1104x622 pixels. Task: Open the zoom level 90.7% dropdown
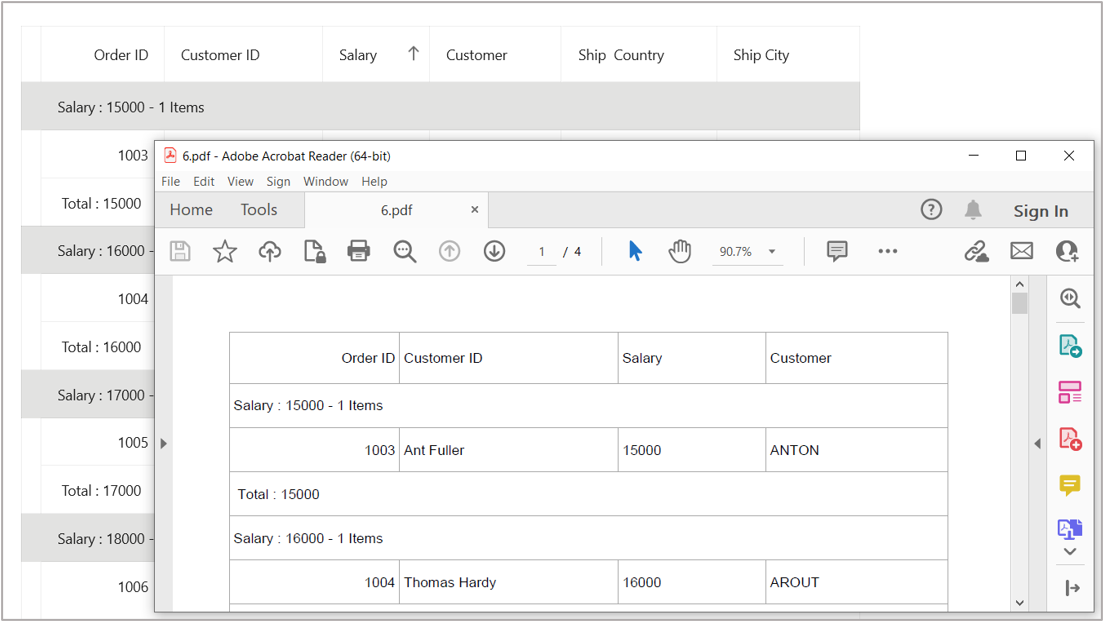point(772,252)
